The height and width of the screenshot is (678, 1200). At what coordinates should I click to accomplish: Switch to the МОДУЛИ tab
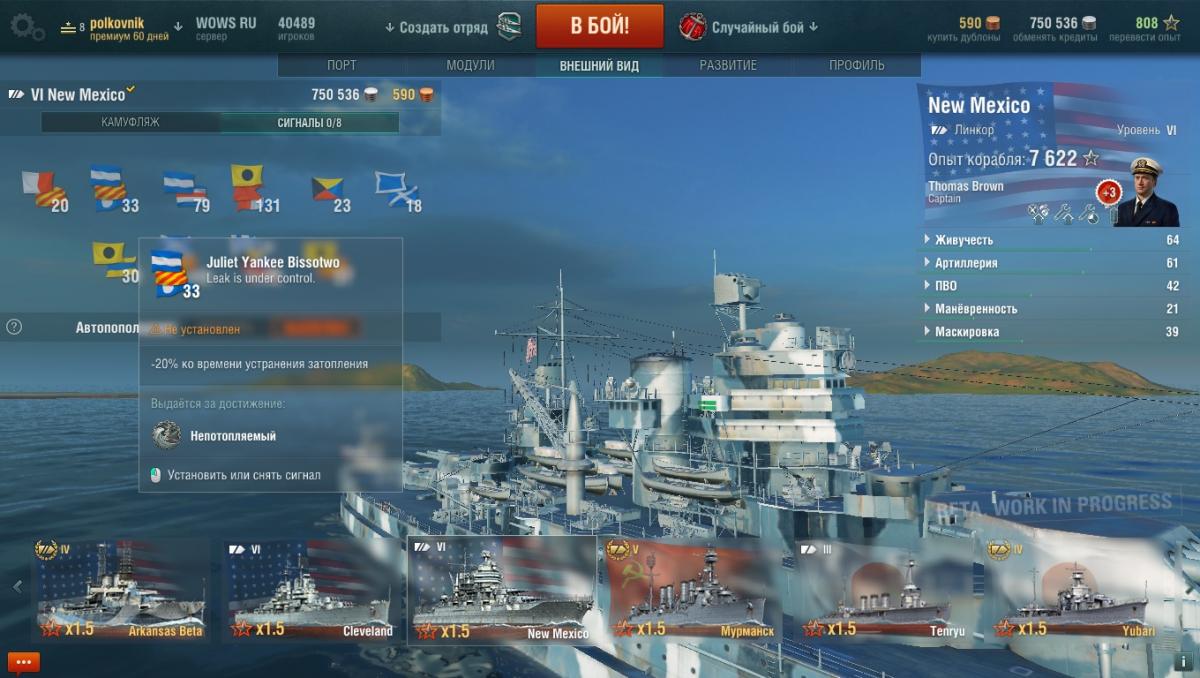coord(470,66)
